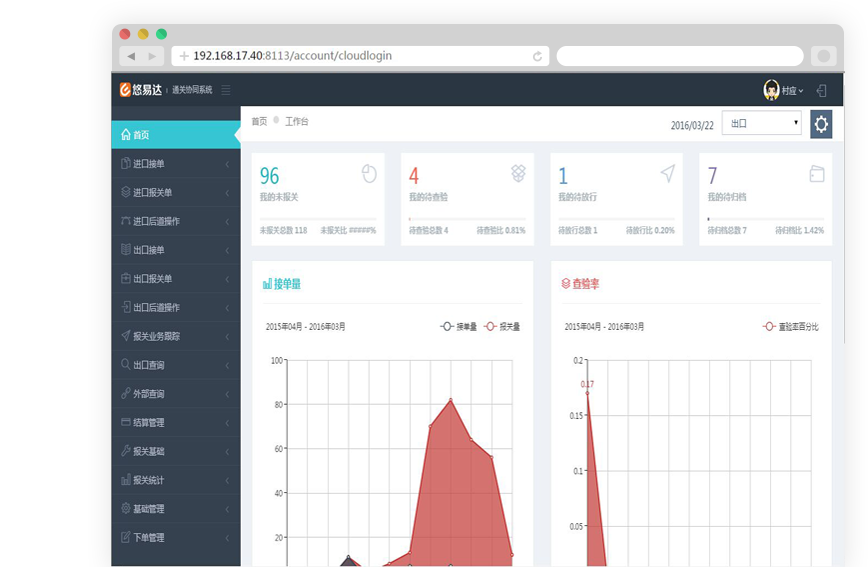Click the logout icon in top header
The image size is (868, 567).
pos(821,90)
